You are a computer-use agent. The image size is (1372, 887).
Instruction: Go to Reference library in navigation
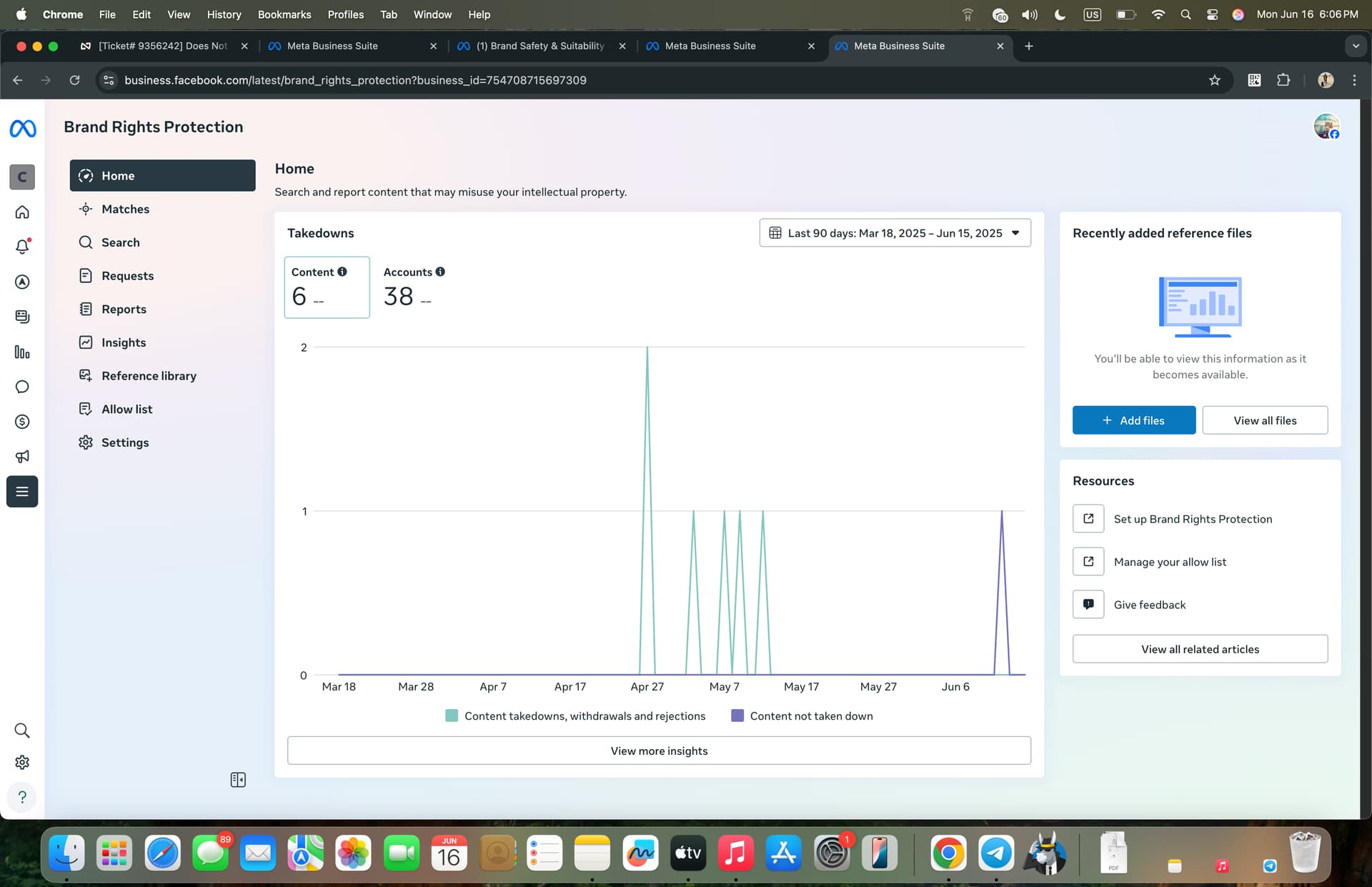(x=149, y=376)
